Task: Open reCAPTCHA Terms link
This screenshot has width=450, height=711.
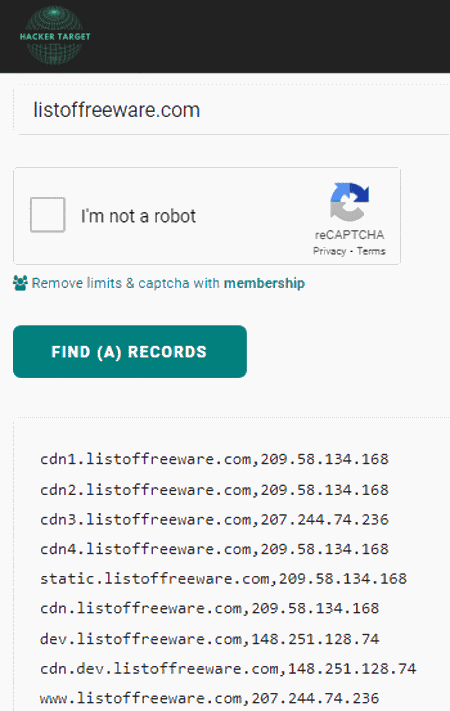Action: pyautogui.click(x=371, y=251)
